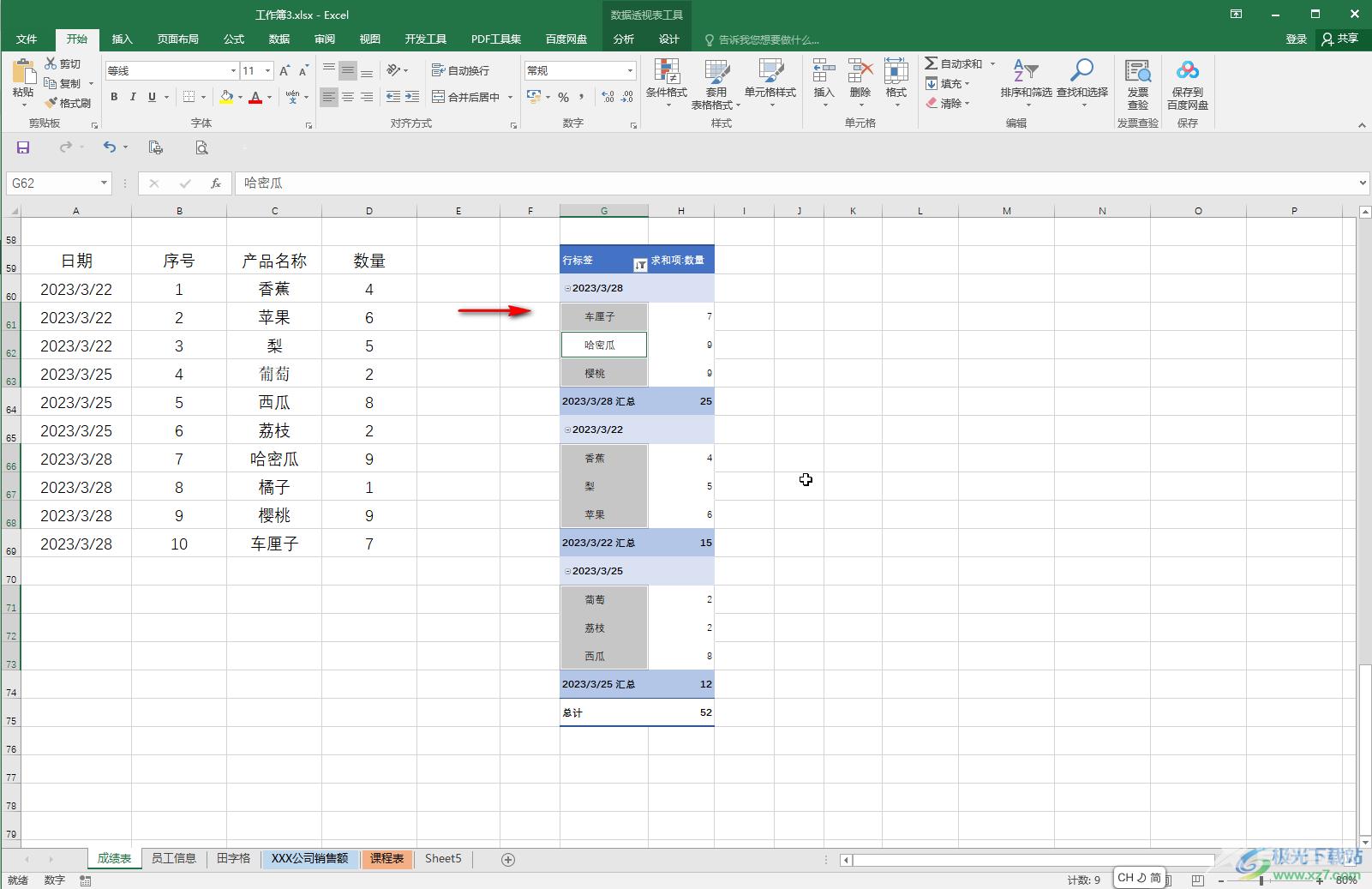The height and width of the screenshot is (889, 1372).
Task: Toggle middle vertical alignment
Action: [348, 70]
